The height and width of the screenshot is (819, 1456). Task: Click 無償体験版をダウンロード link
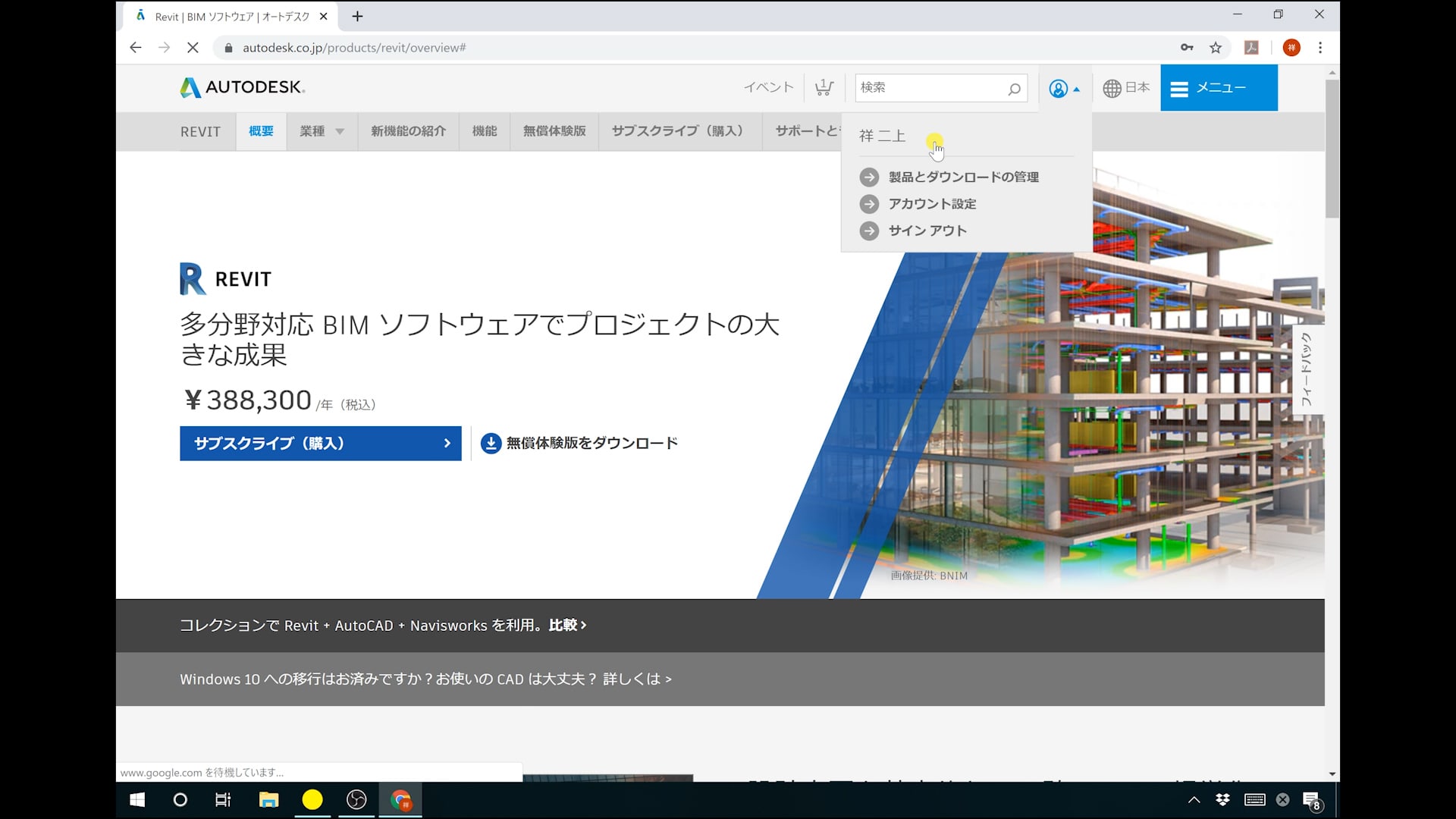click(579, 444)
